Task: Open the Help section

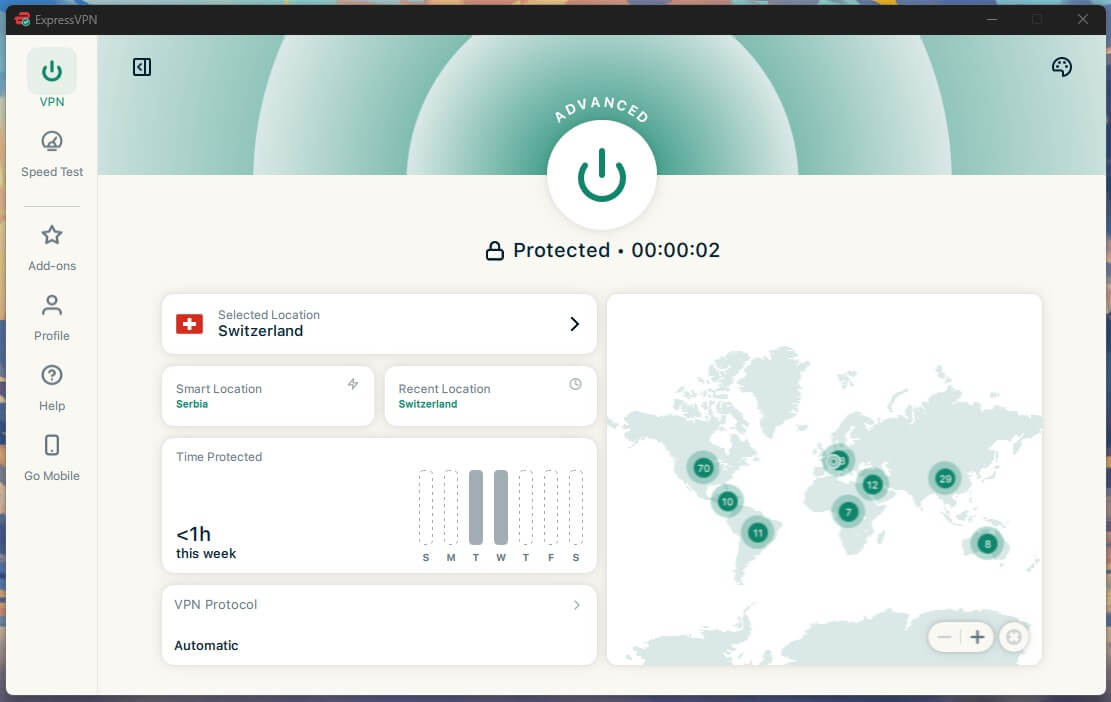Action: click(x=52, y=387)
